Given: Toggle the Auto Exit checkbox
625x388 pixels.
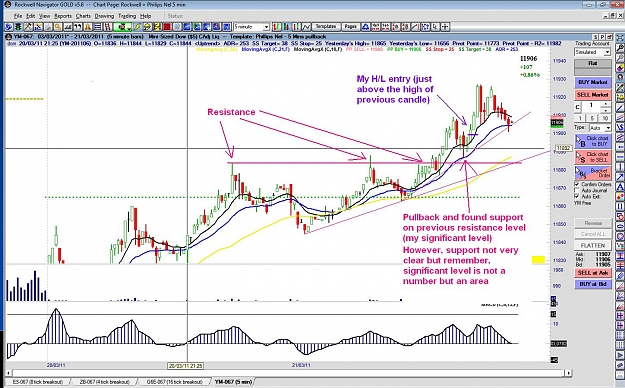Looking at the screenshot, I should click(x=577, y=196).
